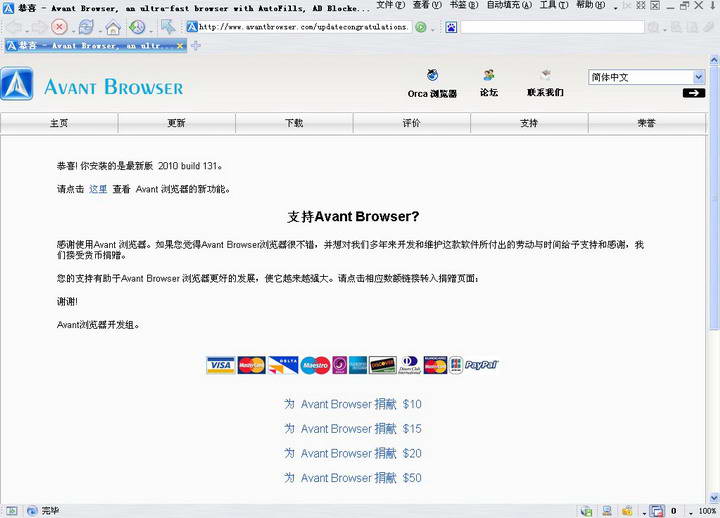Expand the Refresh button dropdown arrow
720x518 pixels.
100,31
